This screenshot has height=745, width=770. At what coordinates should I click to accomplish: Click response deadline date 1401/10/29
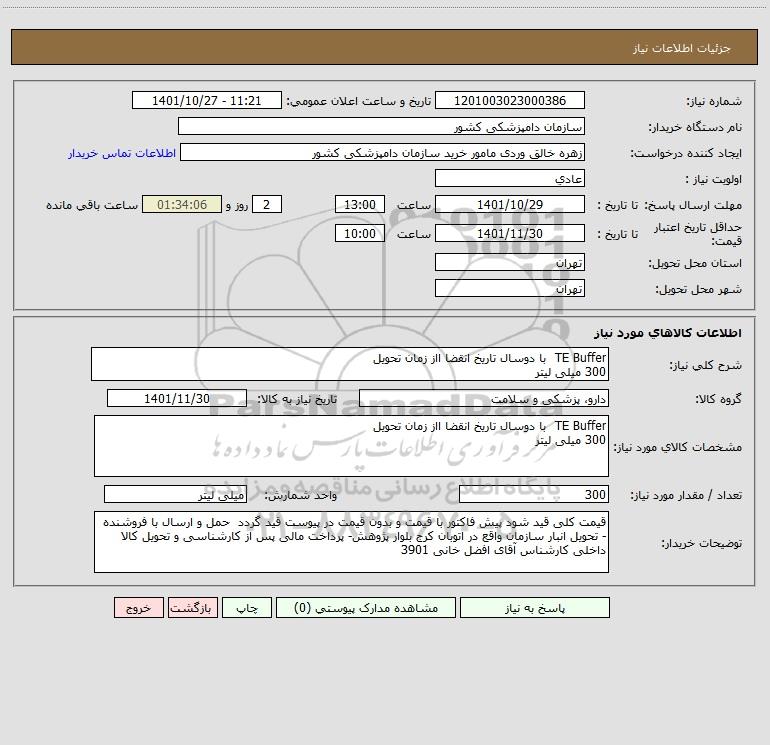(x=510, y=204)
